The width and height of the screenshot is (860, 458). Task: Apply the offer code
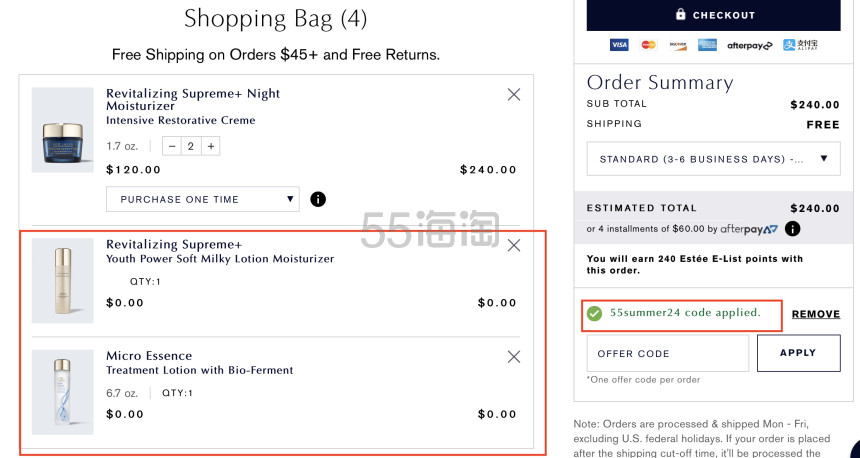[x=798, y=353]
